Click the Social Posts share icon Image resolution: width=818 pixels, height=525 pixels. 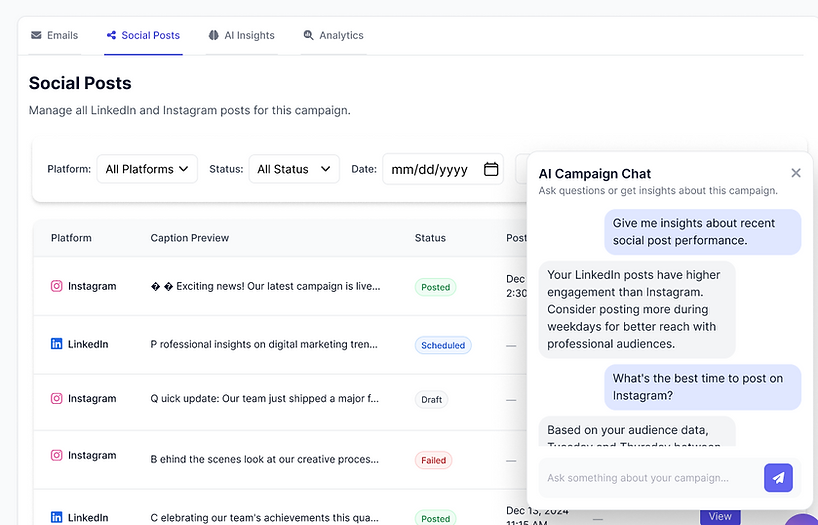(x=111, y=35)
